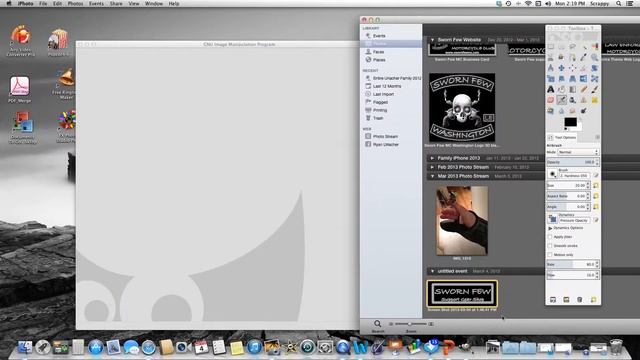Viewport: 640px width, 360px height.
Task: Select the Sworn Few Support screenshot thumbnail
Action: pos(462,293)
